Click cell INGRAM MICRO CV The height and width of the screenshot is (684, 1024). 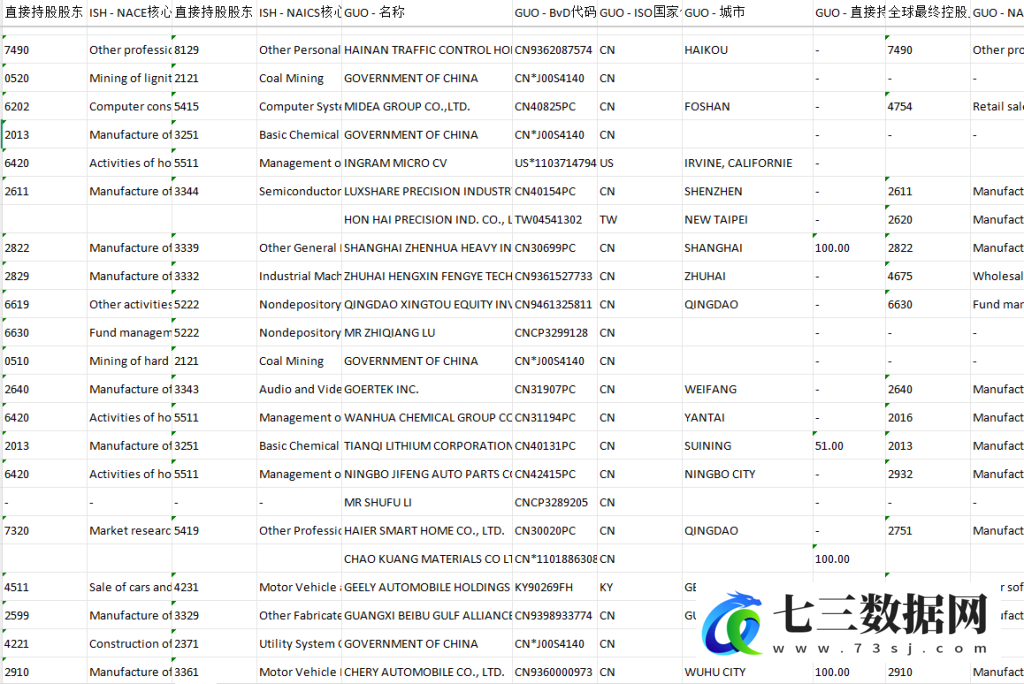(427, 163)
